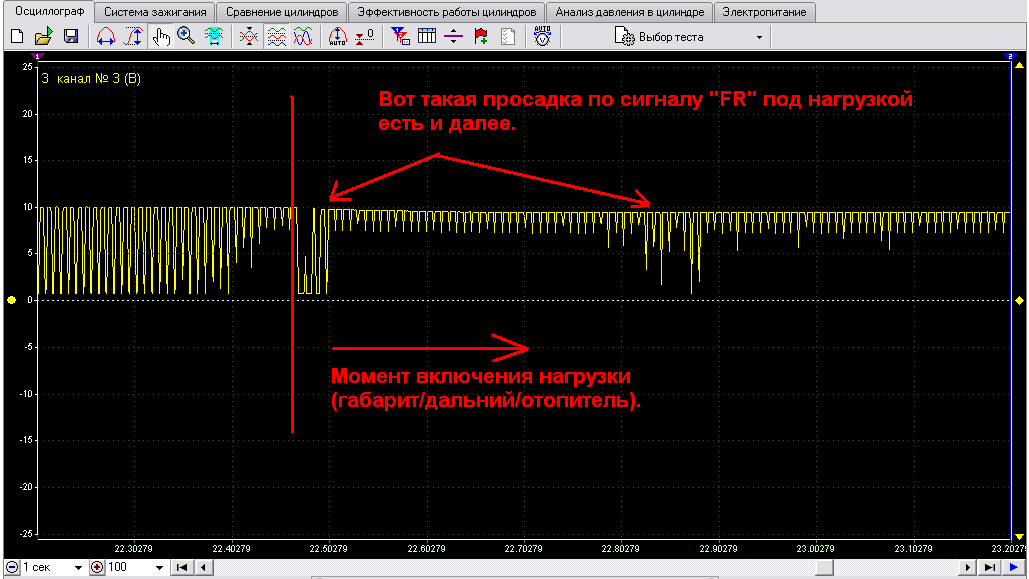Click the cyan waveform stretch icon

pyautogui.click(x=214, y=36)
